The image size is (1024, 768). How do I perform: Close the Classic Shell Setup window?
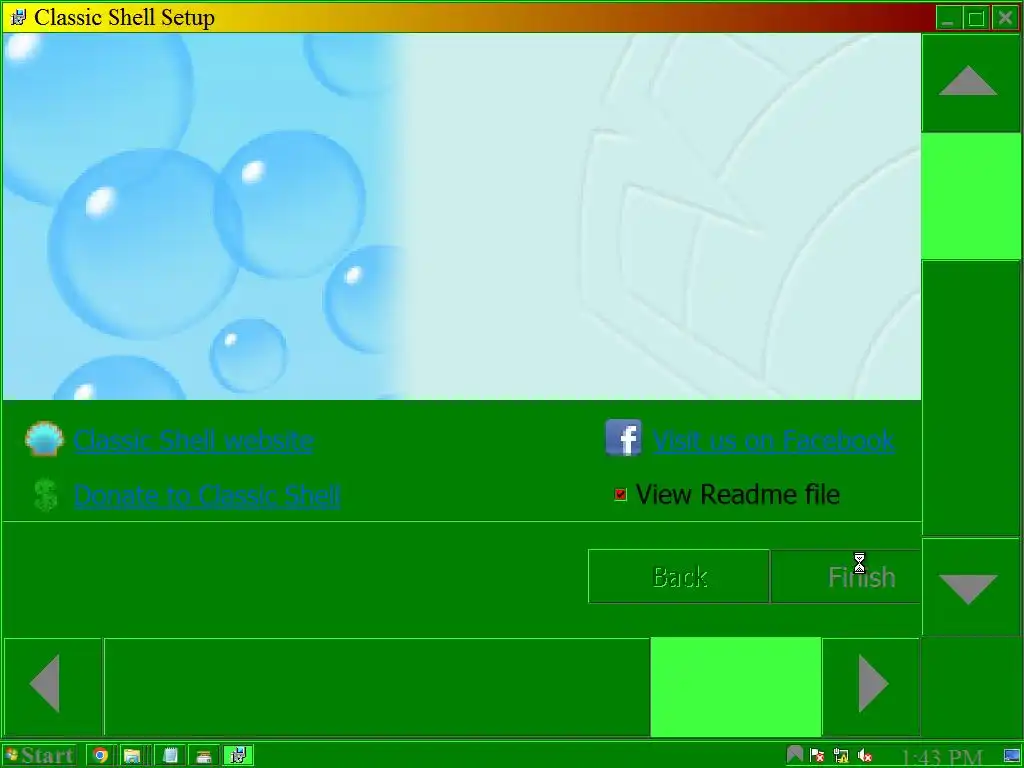pyautogui.click(x=1005, y=18)
